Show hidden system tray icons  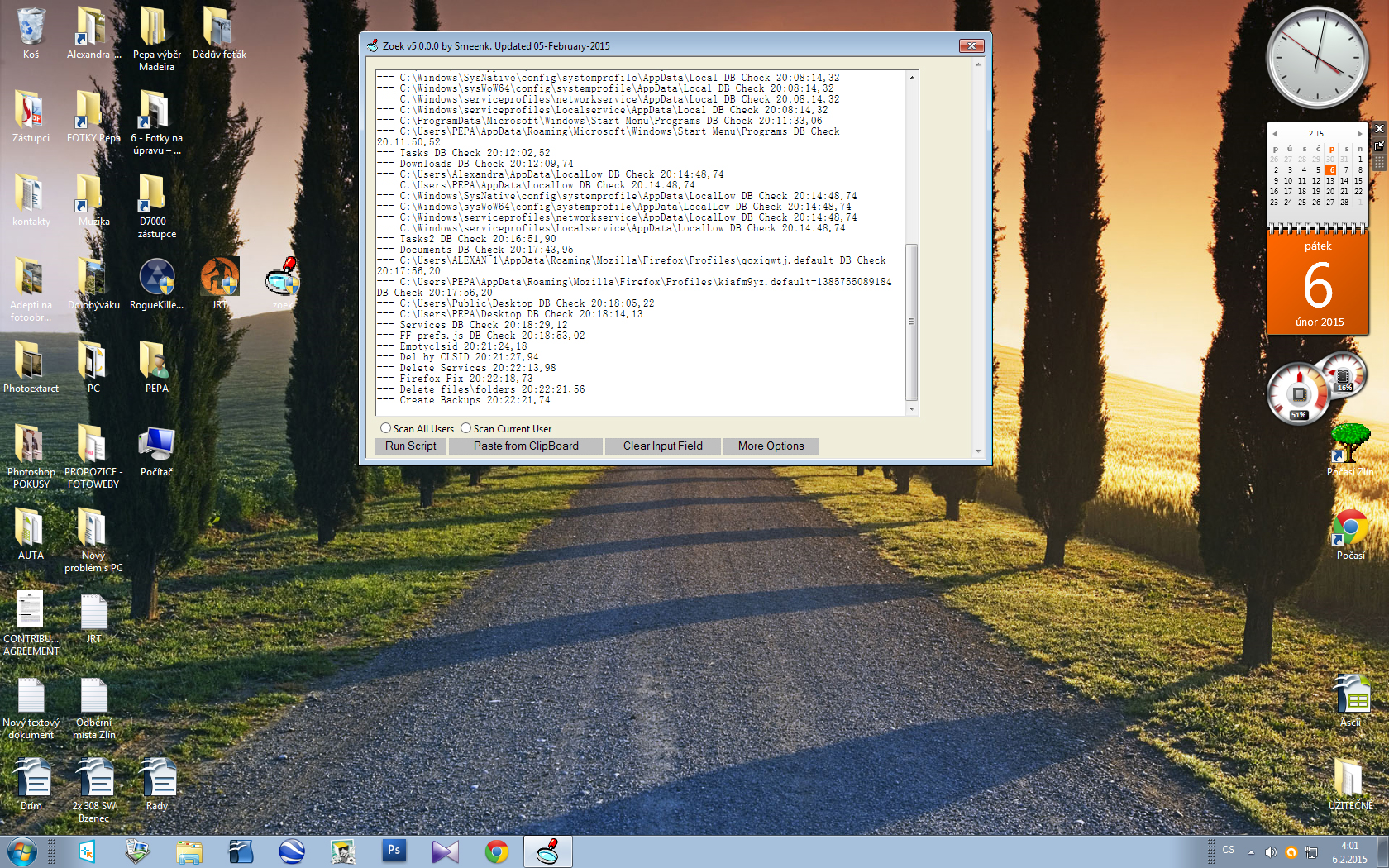pos(1251,851)
